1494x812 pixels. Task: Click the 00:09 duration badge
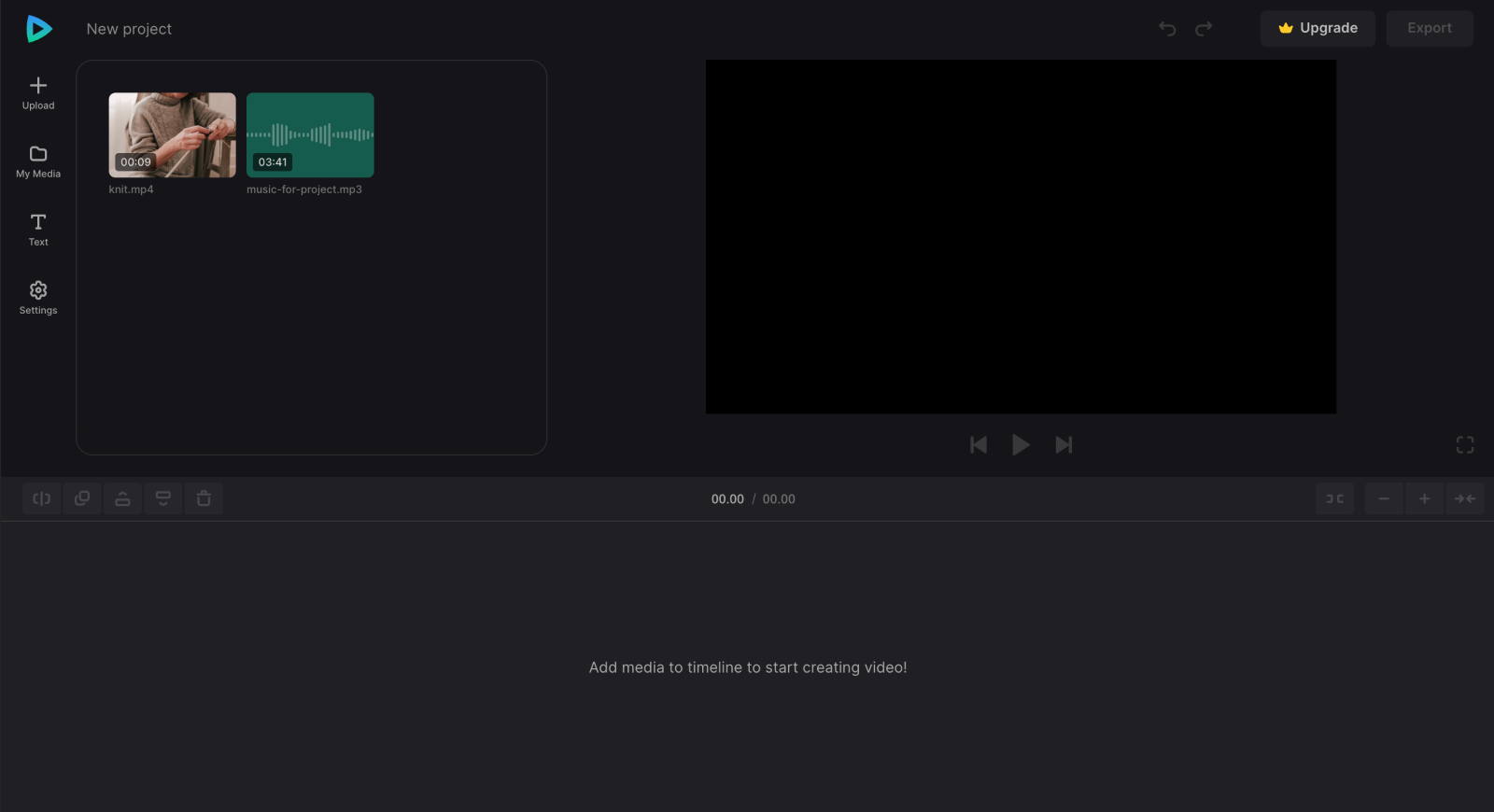click(x=135, y=162)
